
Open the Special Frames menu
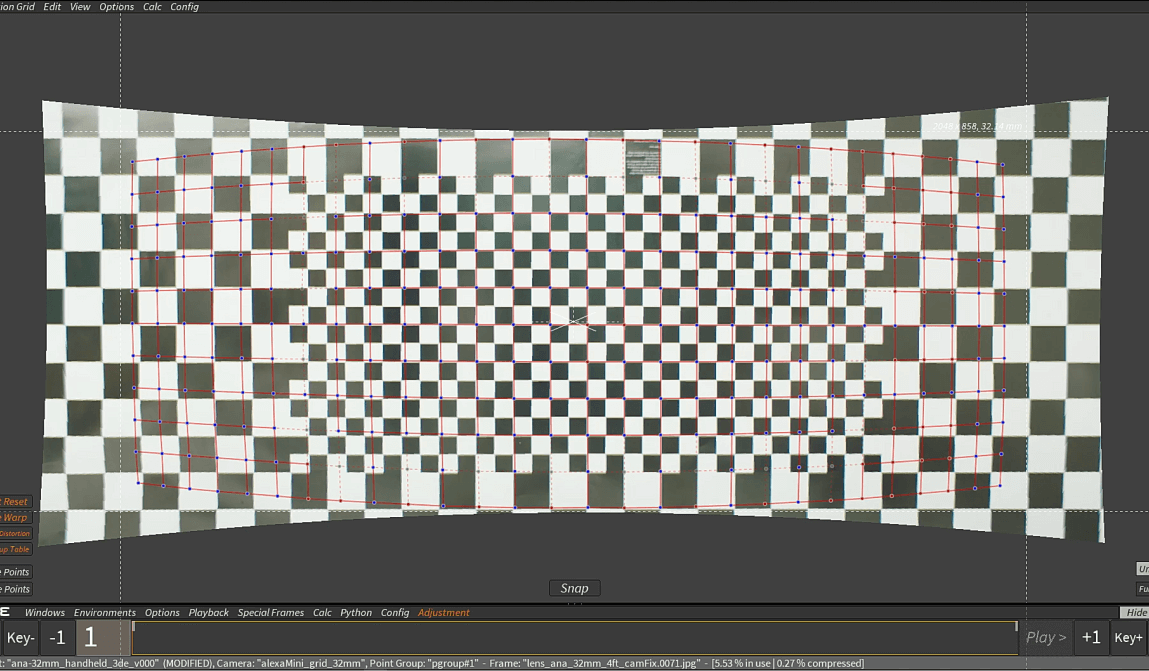coord(270,612)
